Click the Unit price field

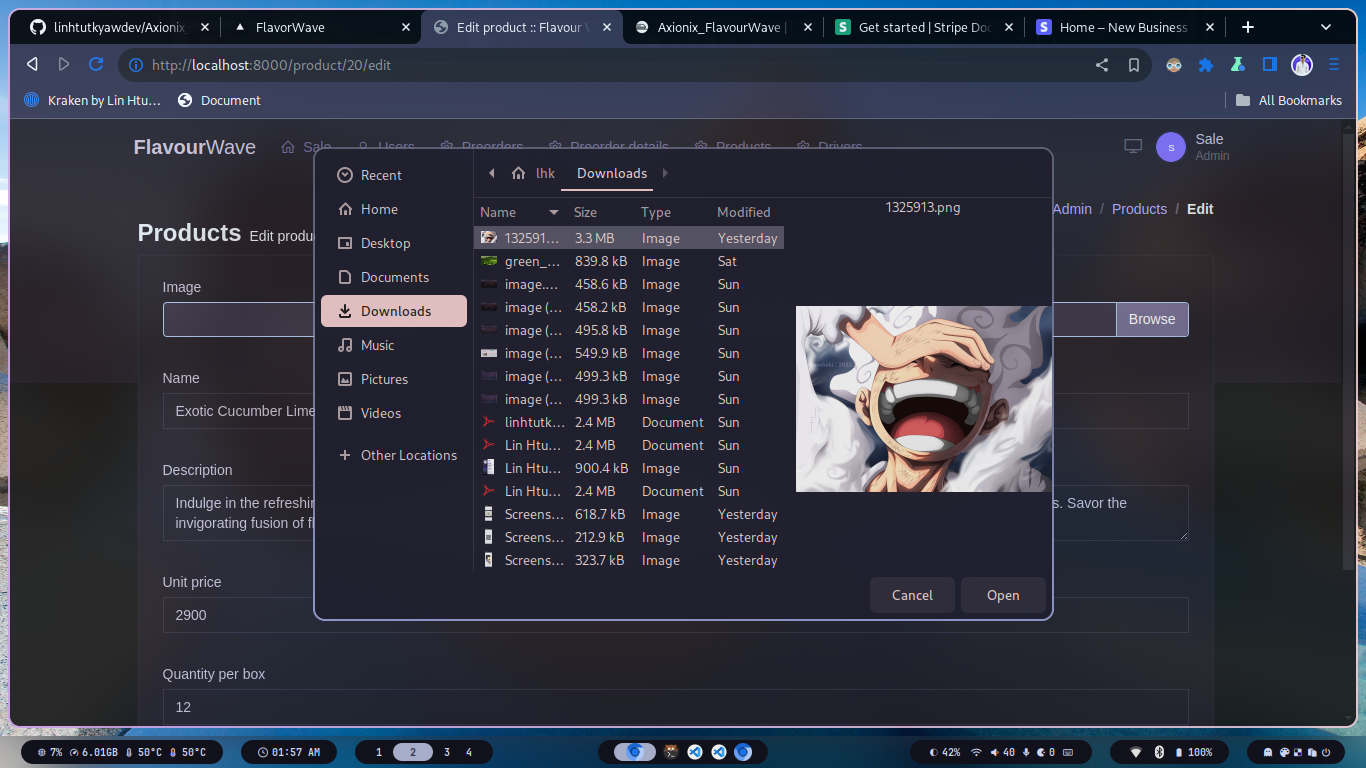tap(675, 615)
